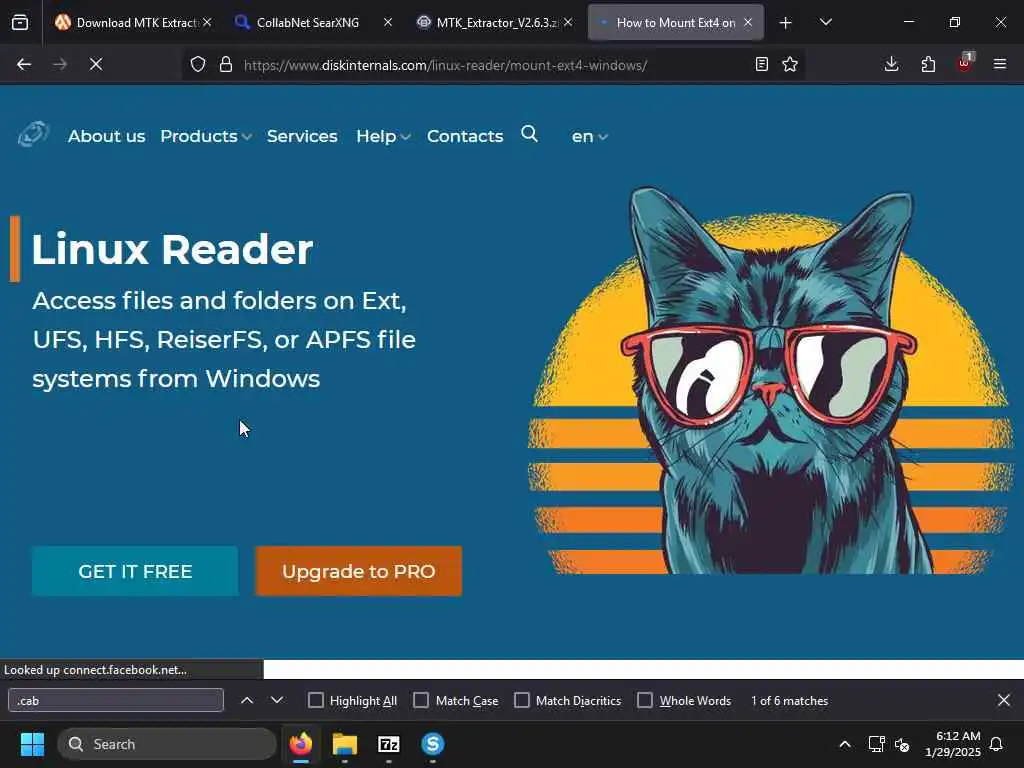Viewport: 1024px width, 768px height.
Task: Open the clock and date flyout
Action: click(x=952, y=744)
